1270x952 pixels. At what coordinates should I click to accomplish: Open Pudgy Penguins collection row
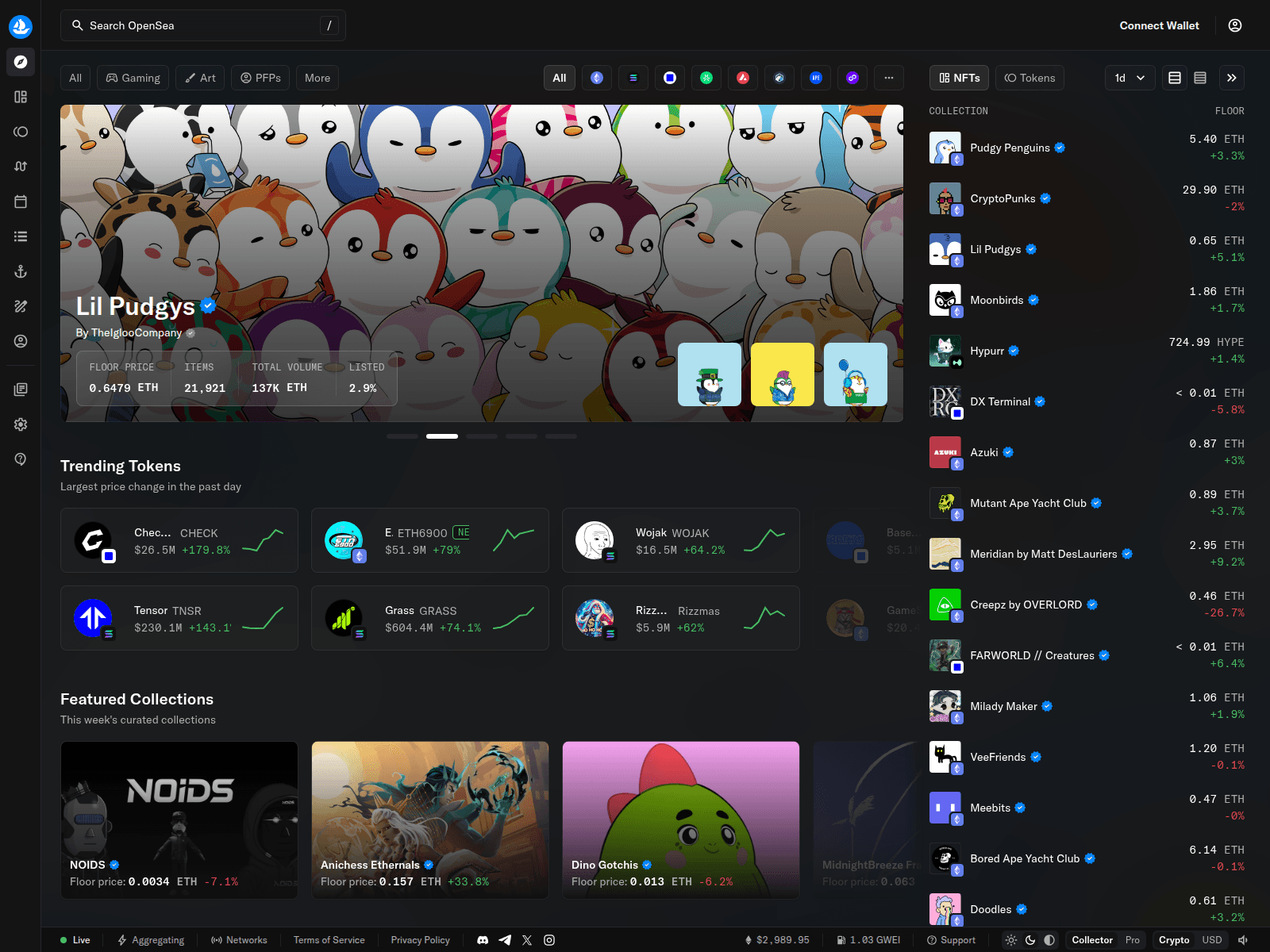1087,148
